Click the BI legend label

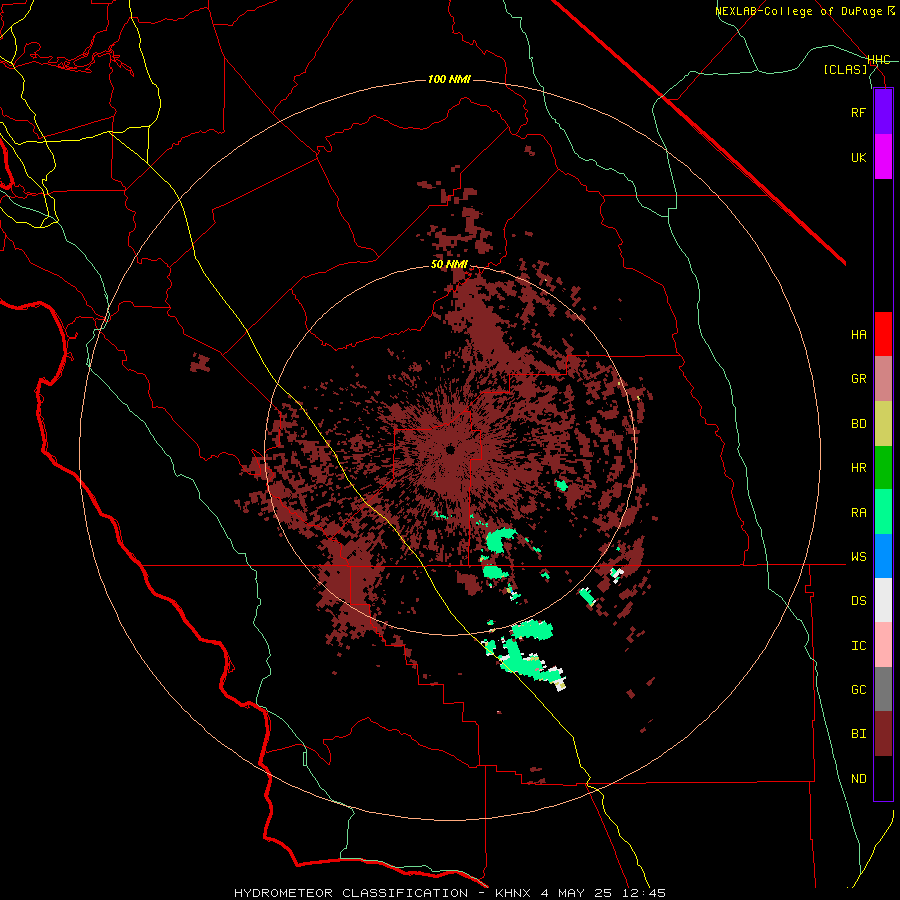click(858, 734)
